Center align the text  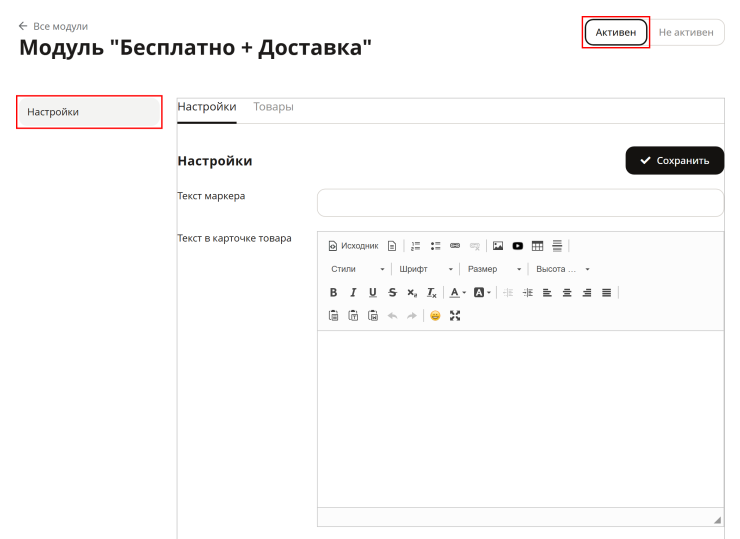567,293
